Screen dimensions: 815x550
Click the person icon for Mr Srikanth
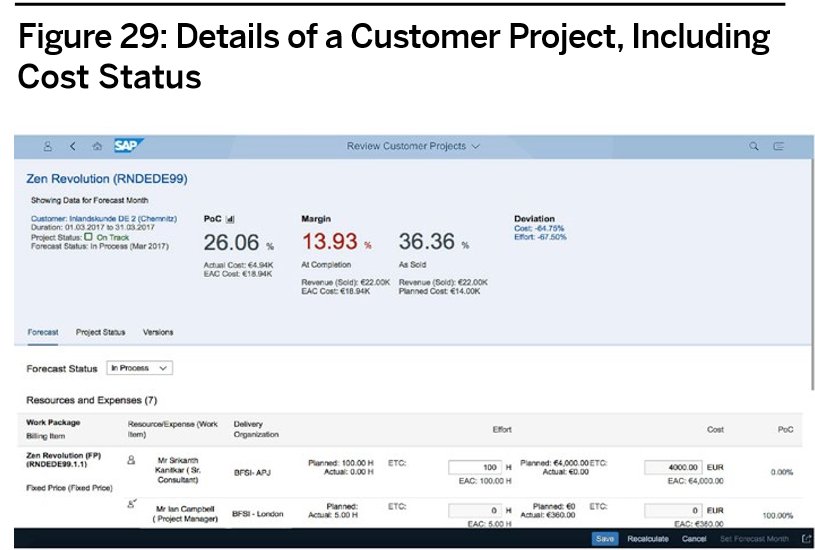131,460
